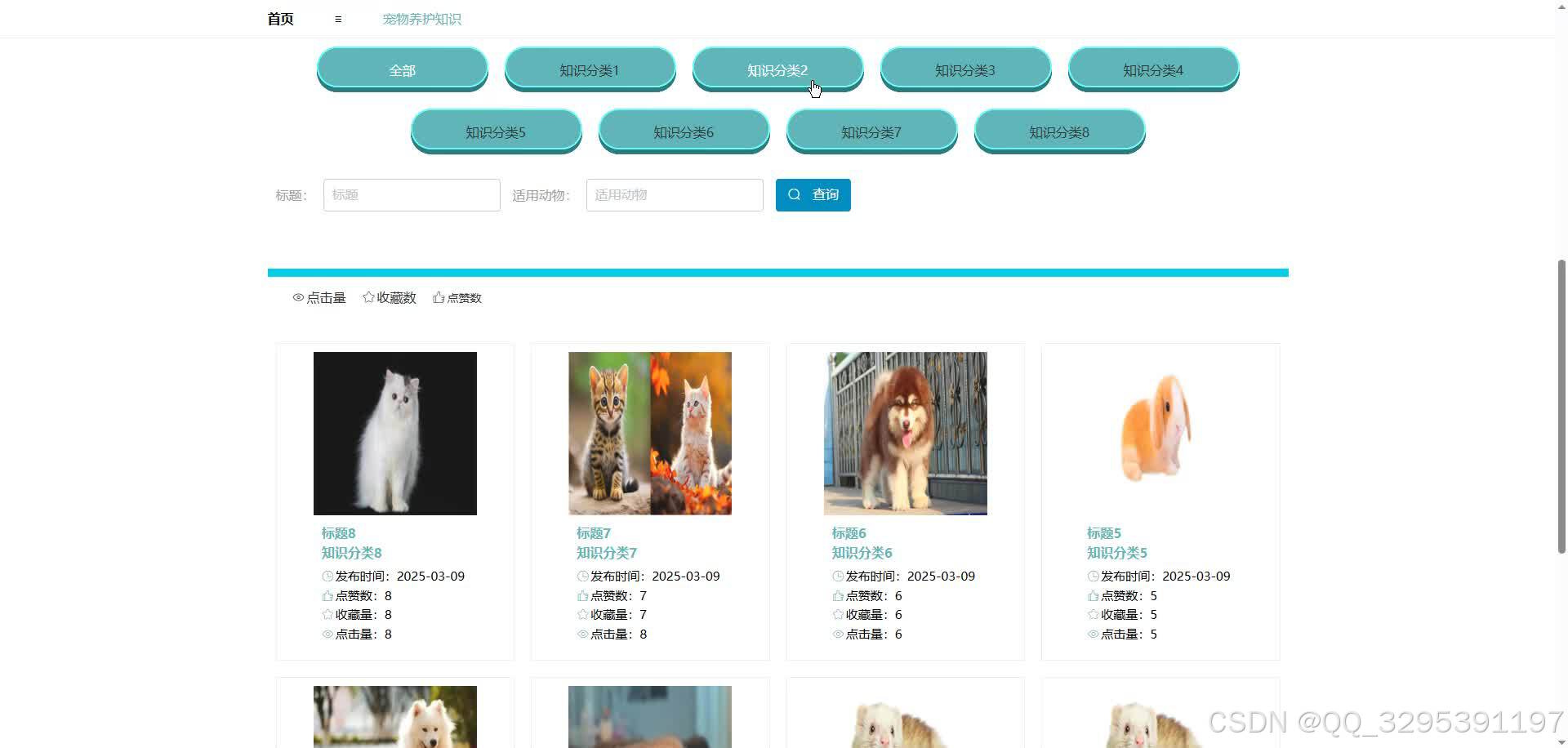This screenshot has width=1568, height=748.
Task: Click the 知识分类5 label on the fourth card
Action: (x=1117, y=553)
